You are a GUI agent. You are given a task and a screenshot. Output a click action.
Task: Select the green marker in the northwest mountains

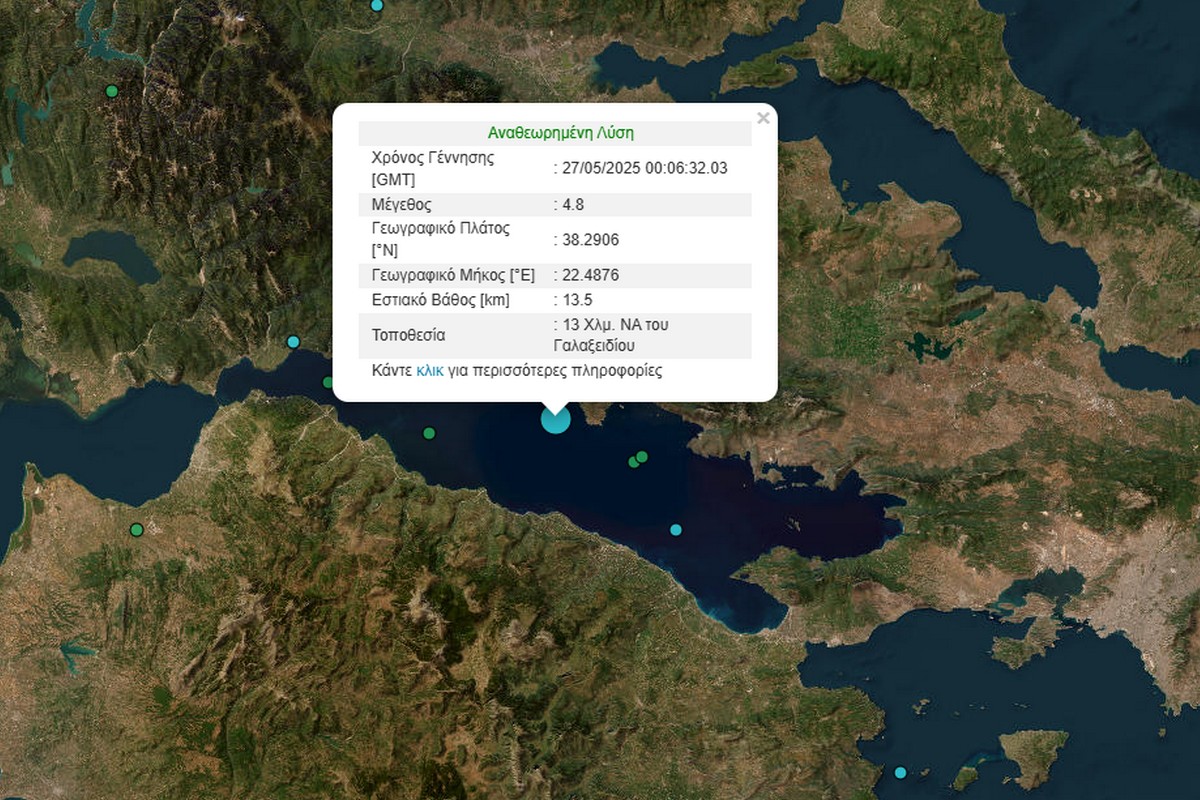coord(112,91)
